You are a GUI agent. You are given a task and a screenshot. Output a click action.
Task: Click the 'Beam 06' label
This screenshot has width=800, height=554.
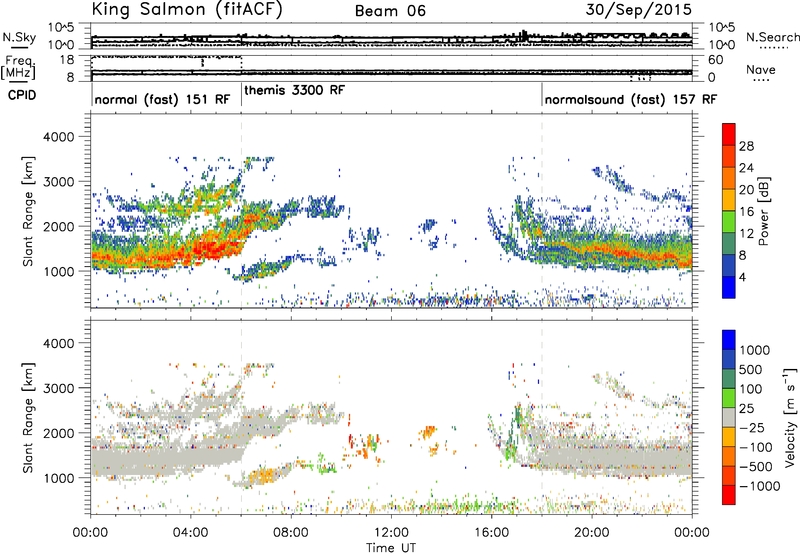click(x=390, y=11)
